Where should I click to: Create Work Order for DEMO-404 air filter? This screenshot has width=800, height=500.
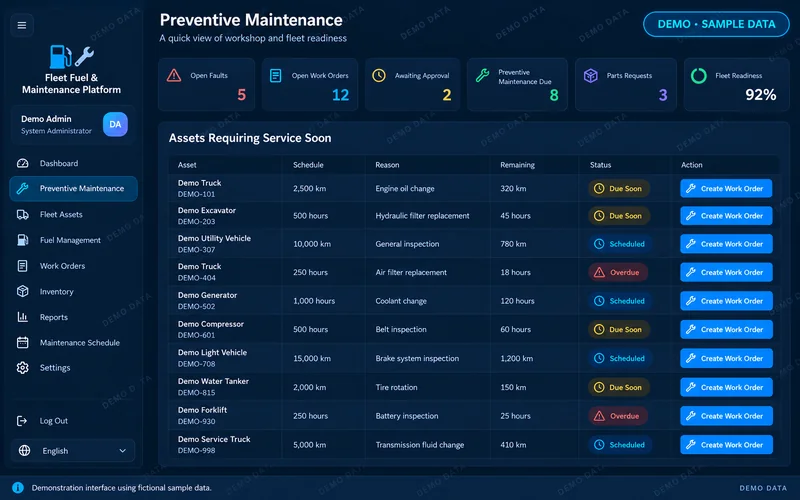click(726, 272)
